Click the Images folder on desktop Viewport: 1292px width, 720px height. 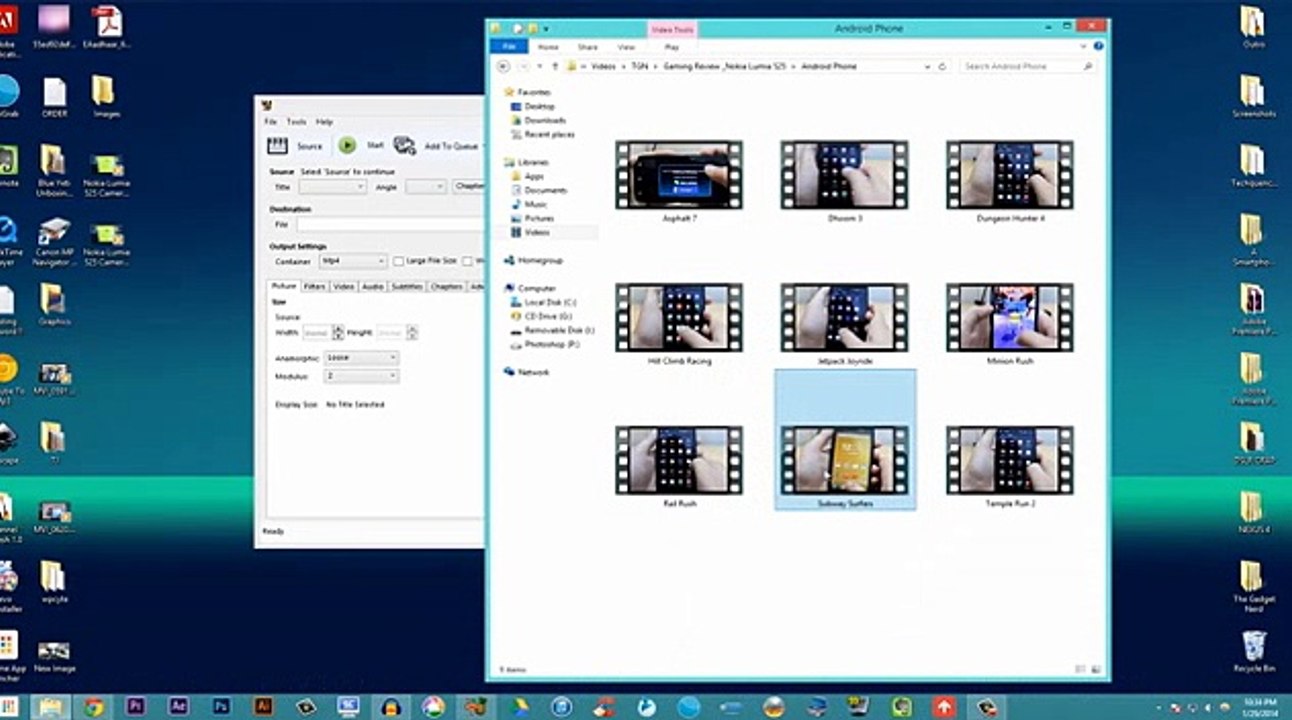point(106,97)
